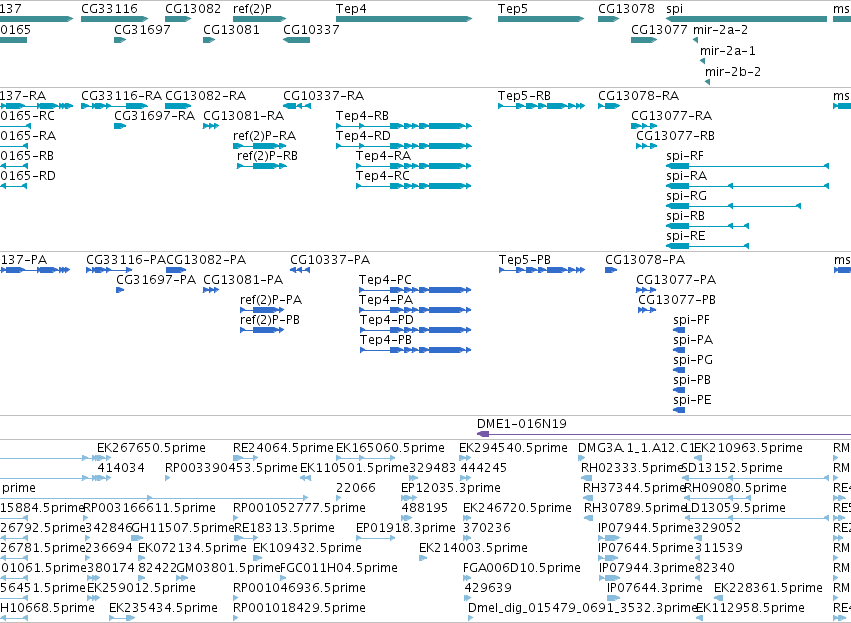Select the Tep5 gene bar
Viewport: 851px width, 623px height.
[541, 19]
